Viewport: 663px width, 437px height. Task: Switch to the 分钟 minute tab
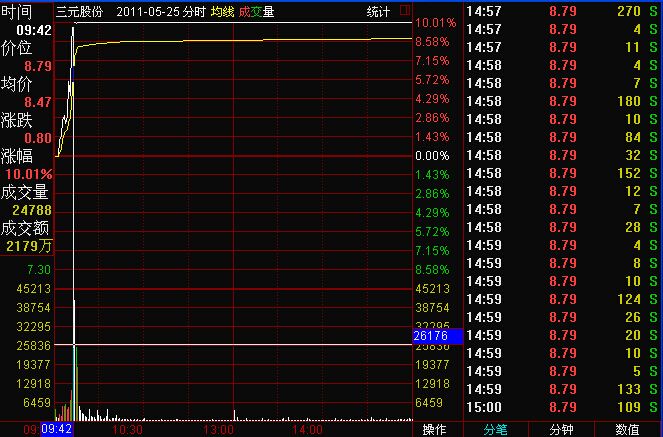click(x=562, y=429)
